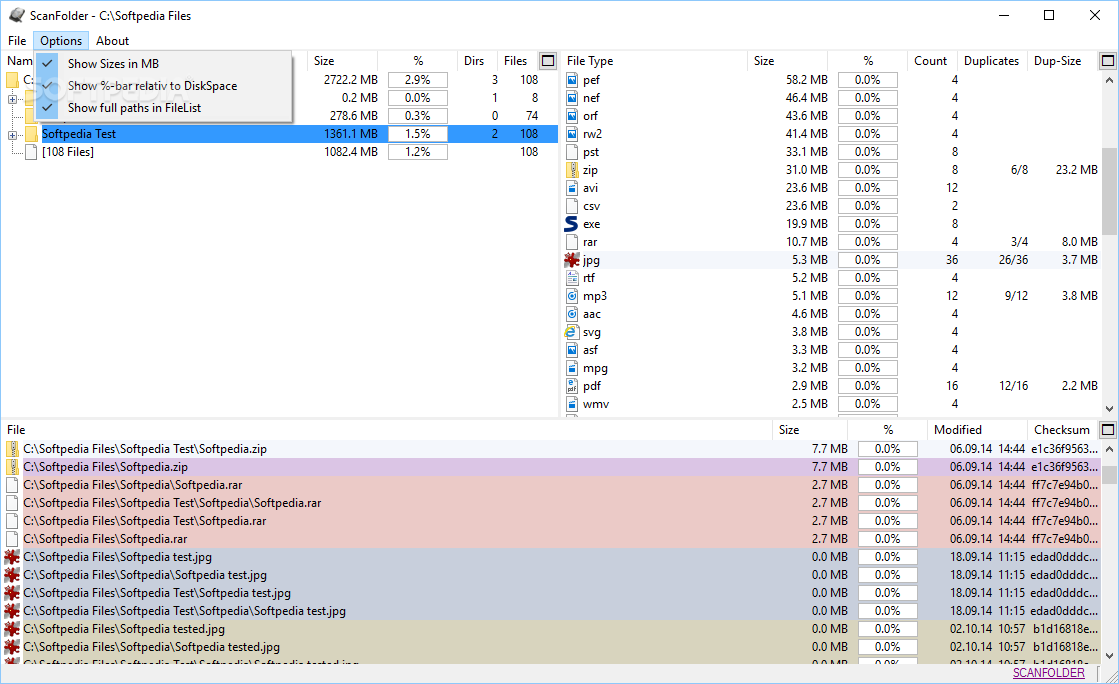
Task: Toggle Show full paths in FileList
Action: click(163, 108)
